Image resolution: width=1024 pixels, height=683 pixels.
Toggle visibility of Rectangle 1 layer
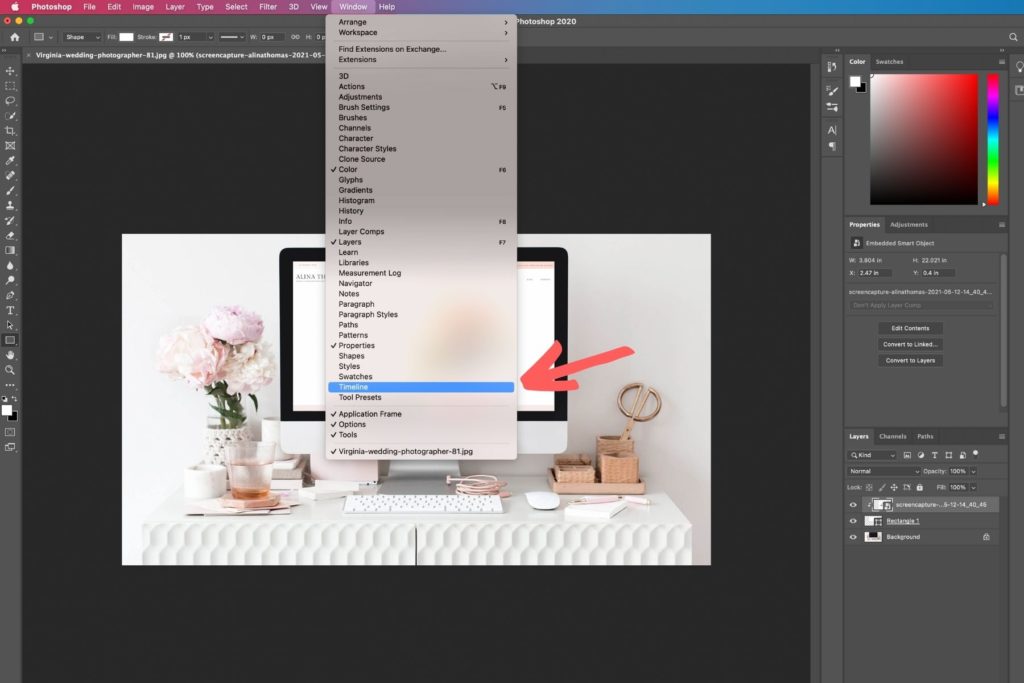pyautogui.click(x=853, y=520)
